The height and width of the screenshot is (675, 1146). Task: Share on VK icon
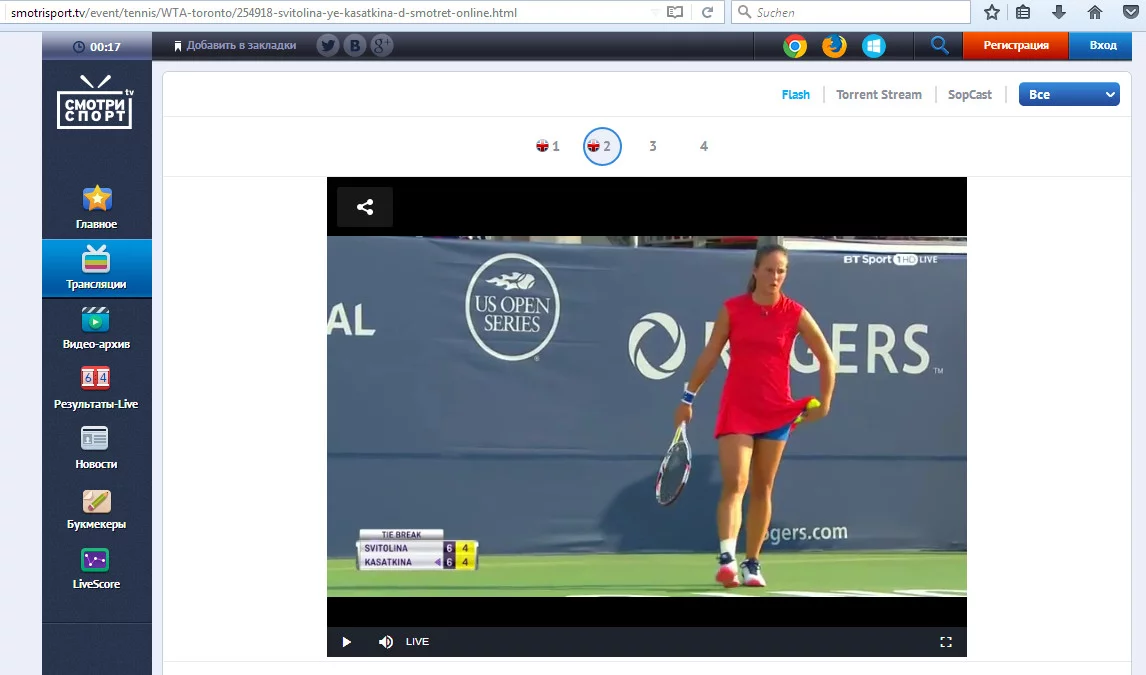(x=355, y=45)
